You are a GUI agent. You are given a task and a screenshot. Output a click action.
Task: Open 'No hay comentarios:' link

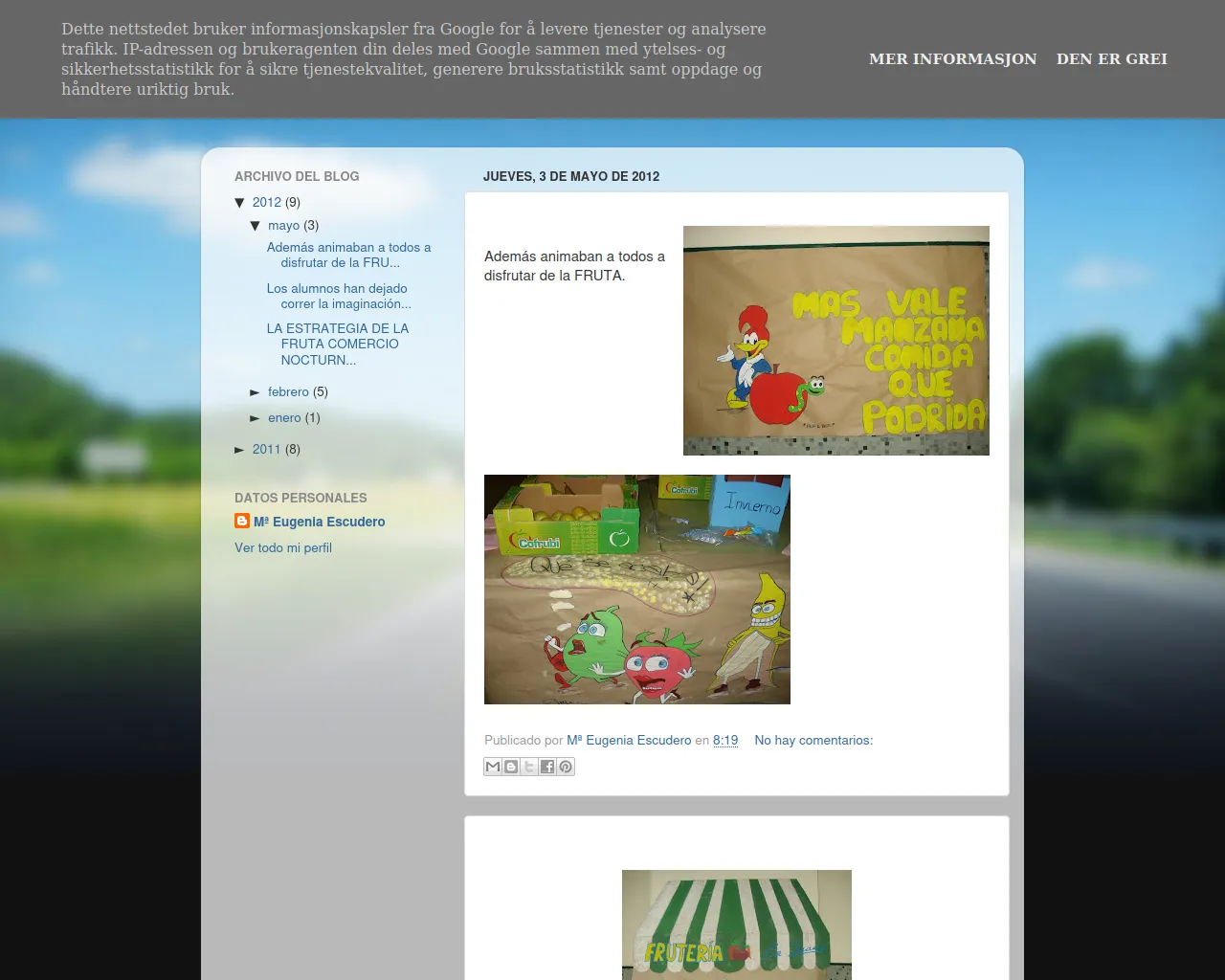click(x=813, y=740)
